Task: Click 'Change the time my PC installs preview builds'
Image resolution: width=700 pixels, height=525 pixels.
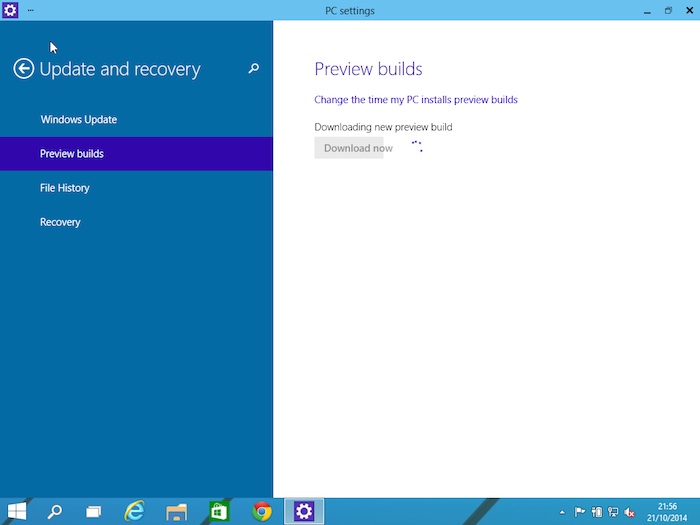Action: (416, 100)
